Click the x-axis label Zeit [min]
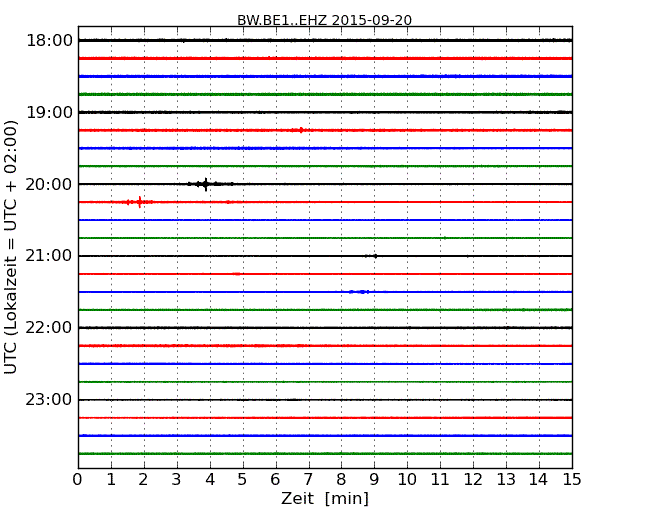The height and width of the screenshot is (520, 650). point(325,498)
